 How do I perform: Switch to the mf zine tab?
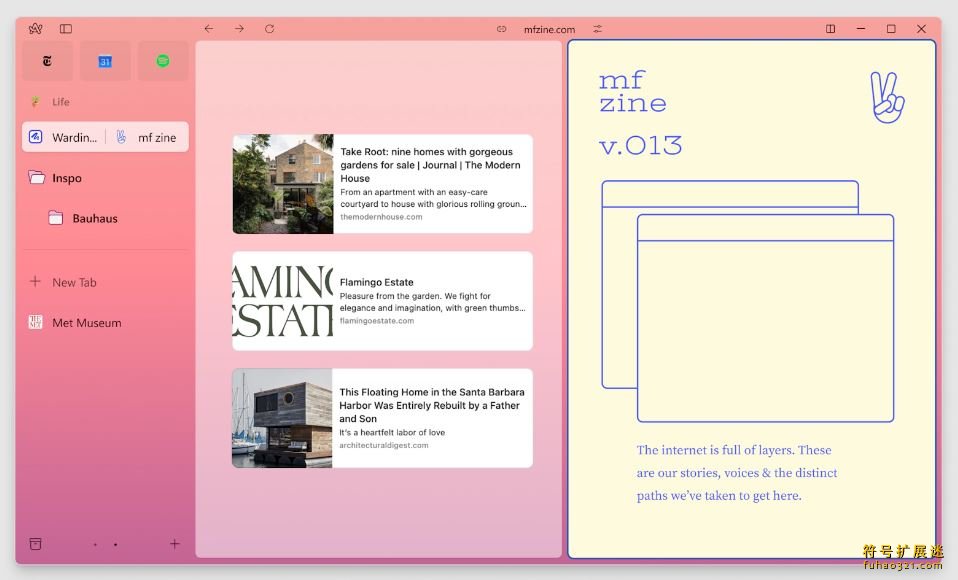pos(148,137)
